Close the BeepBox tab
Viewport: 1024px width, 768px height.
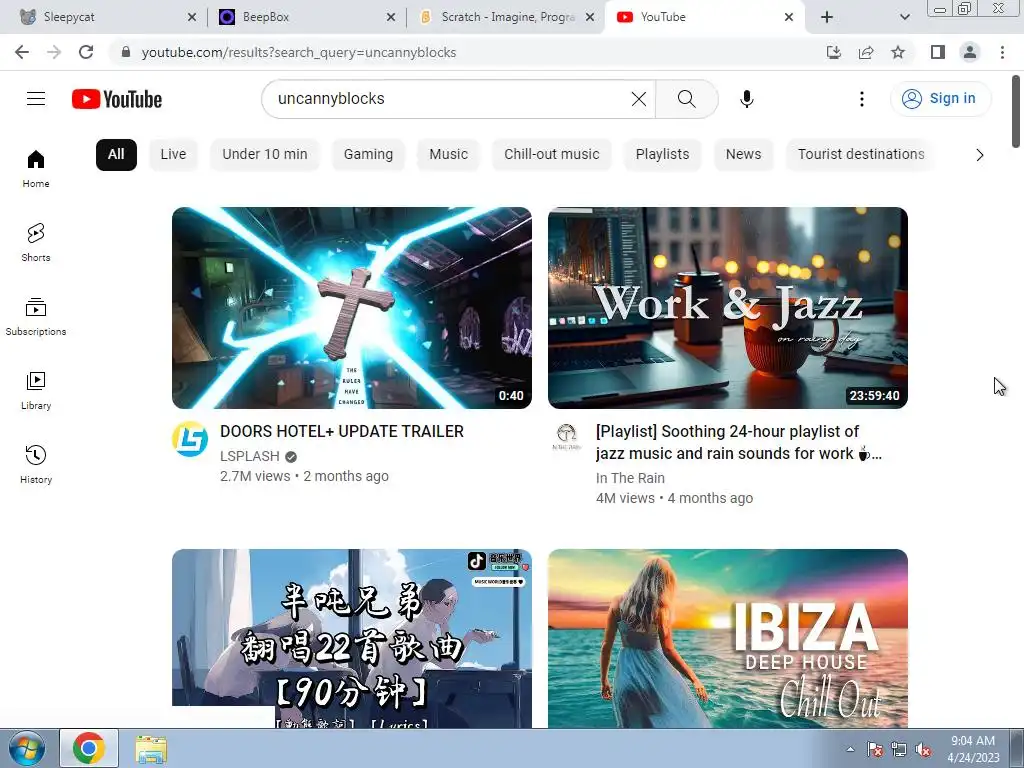pos(391,18)
